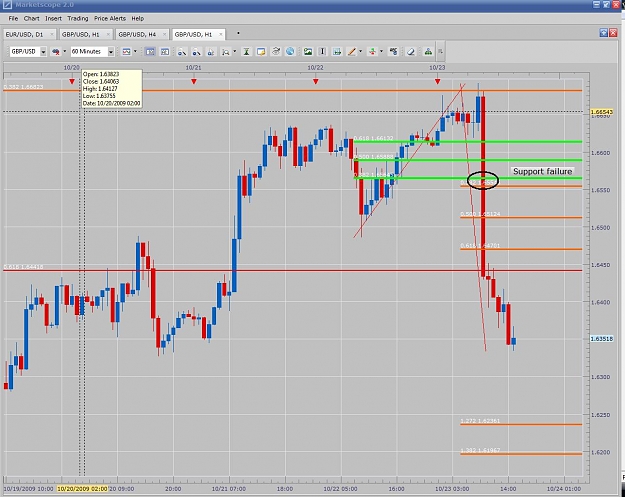Image resolution: width=625 pixels, height=497 pixels.
Task: Click the icon right of text tool
Action: 337,51
